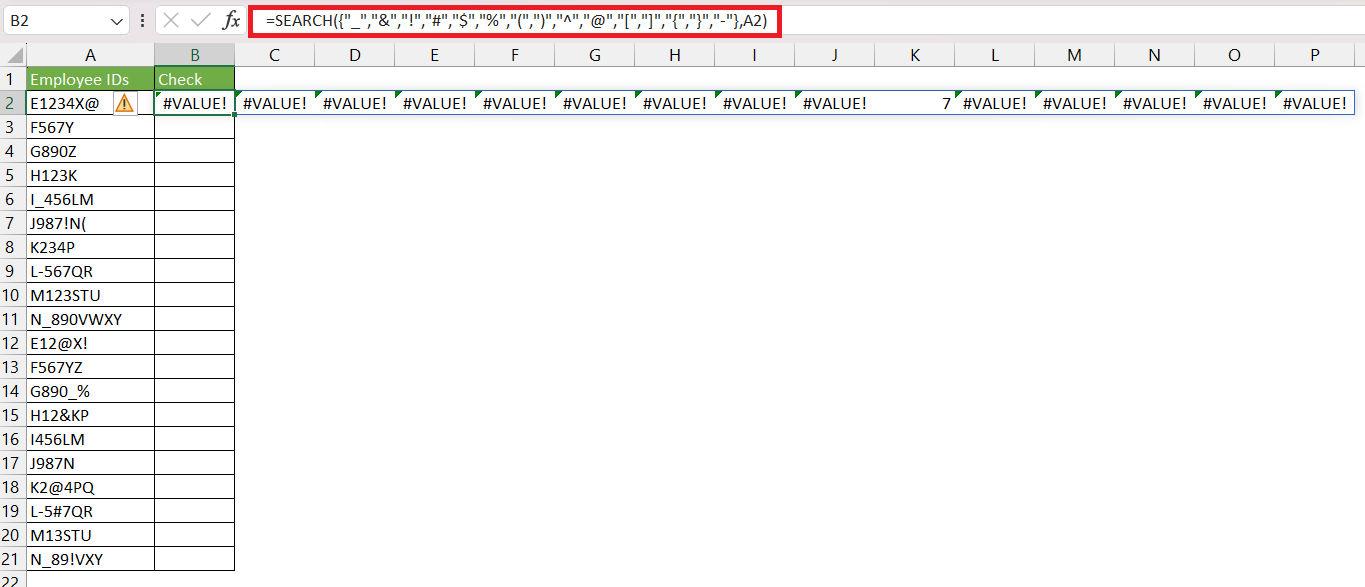
Task: Select the #VALUE! cell in column G
Action: [595, 103]
